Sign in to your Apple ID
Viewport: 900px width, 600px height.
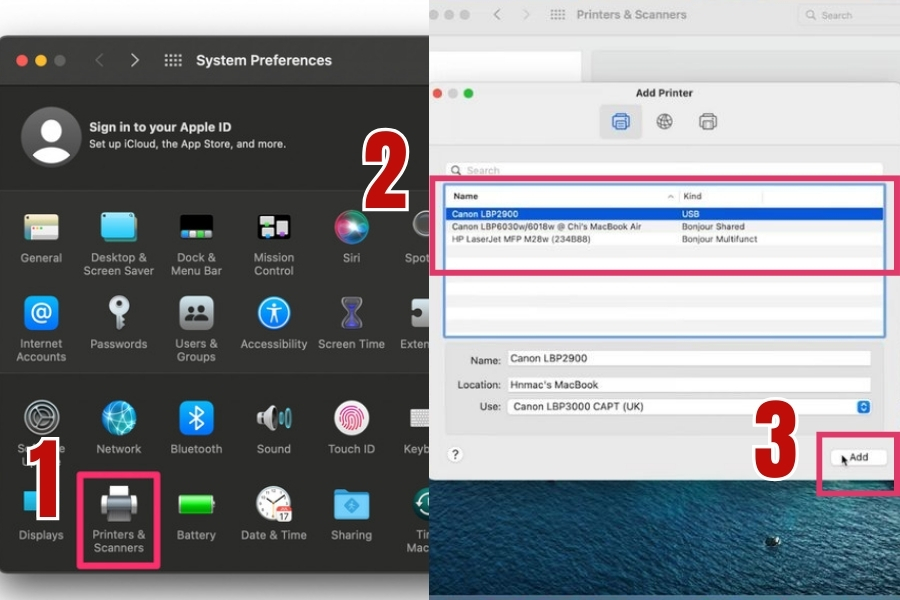160,135
